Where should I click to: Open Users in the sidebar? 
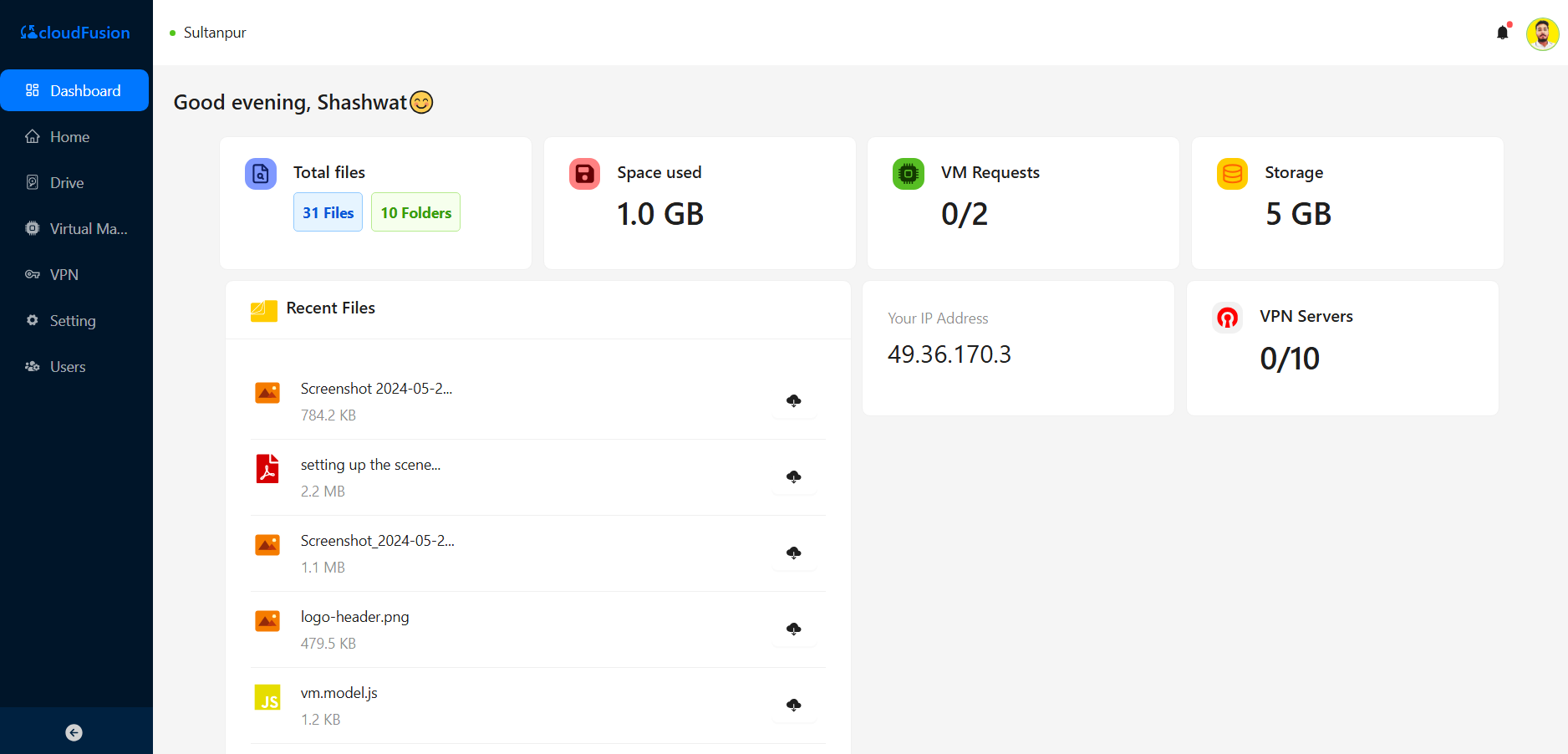coord(74,366)
